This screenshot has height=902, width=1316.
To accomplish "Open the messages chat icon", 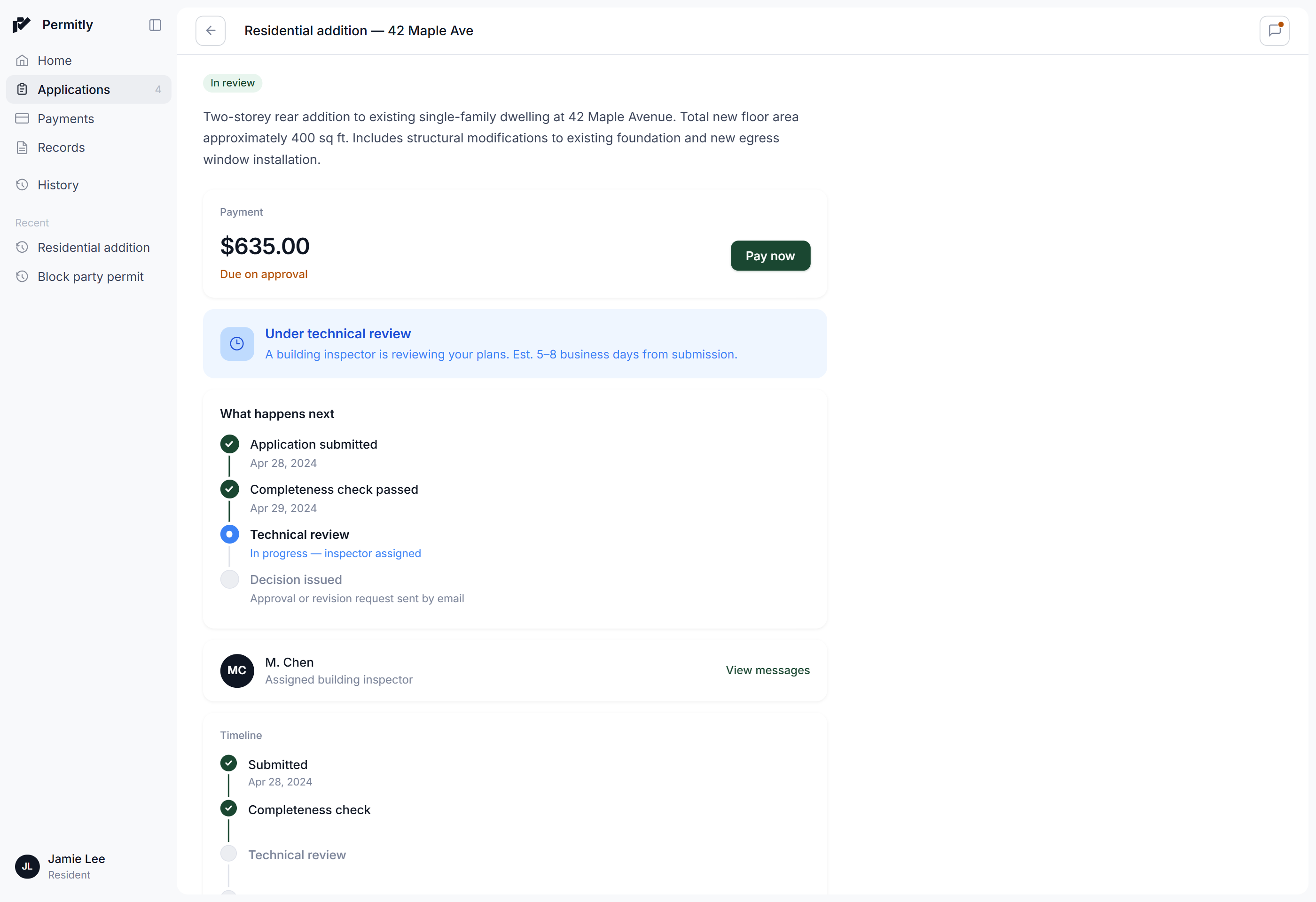I will [1274, 31].
